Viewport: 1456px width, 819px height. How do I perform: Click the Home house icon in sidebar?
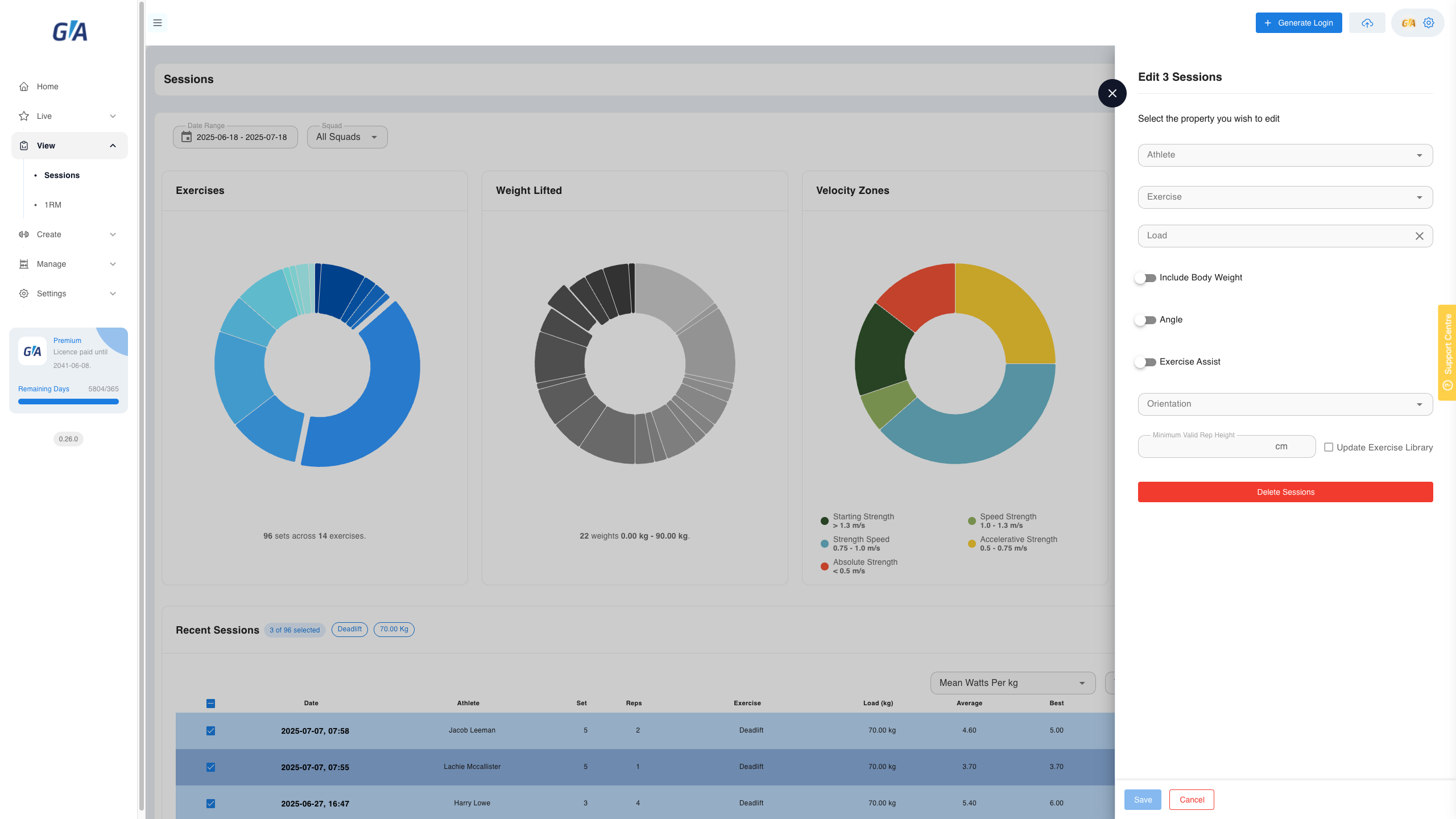24,86
